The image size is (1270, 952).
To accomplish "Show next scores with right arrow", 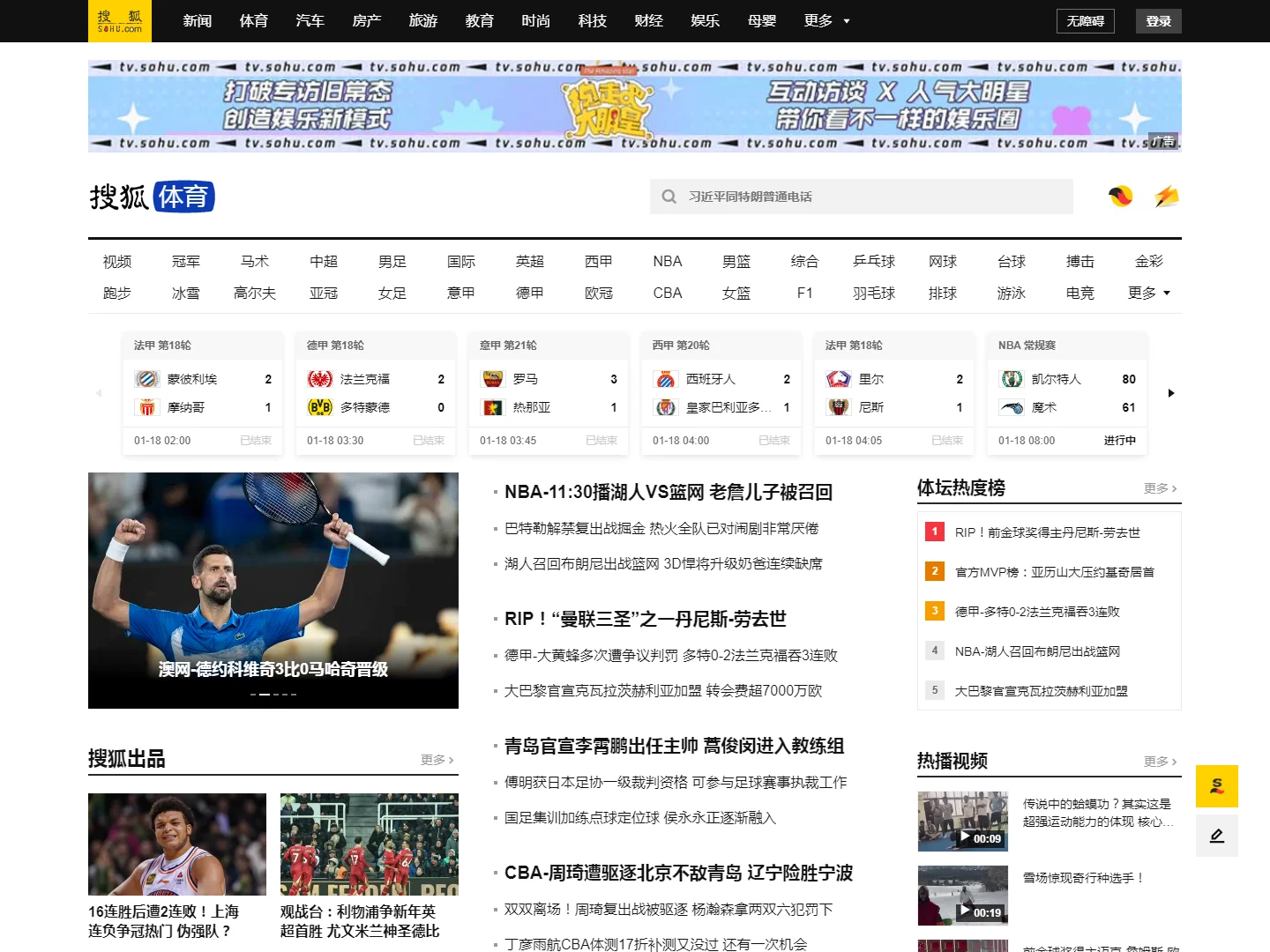I will pos(1171,393).
